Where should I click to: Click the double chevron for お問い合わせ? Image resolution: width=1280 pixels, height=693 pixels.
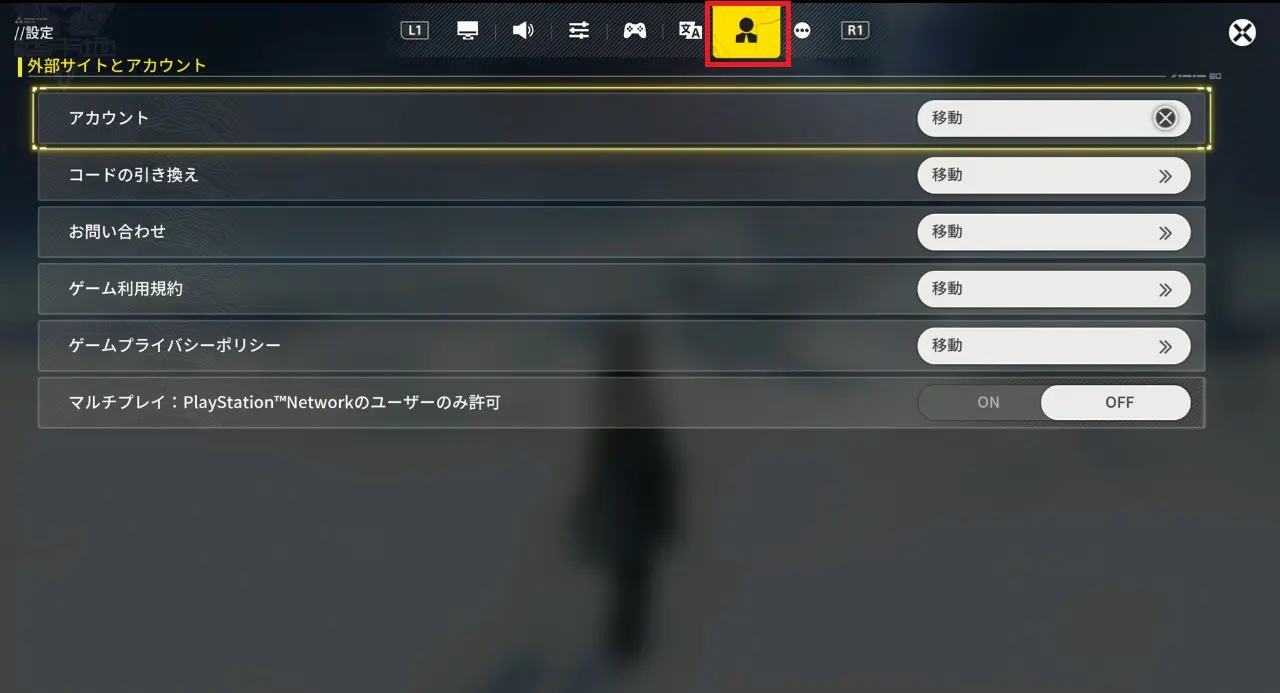pos(1165,232)
